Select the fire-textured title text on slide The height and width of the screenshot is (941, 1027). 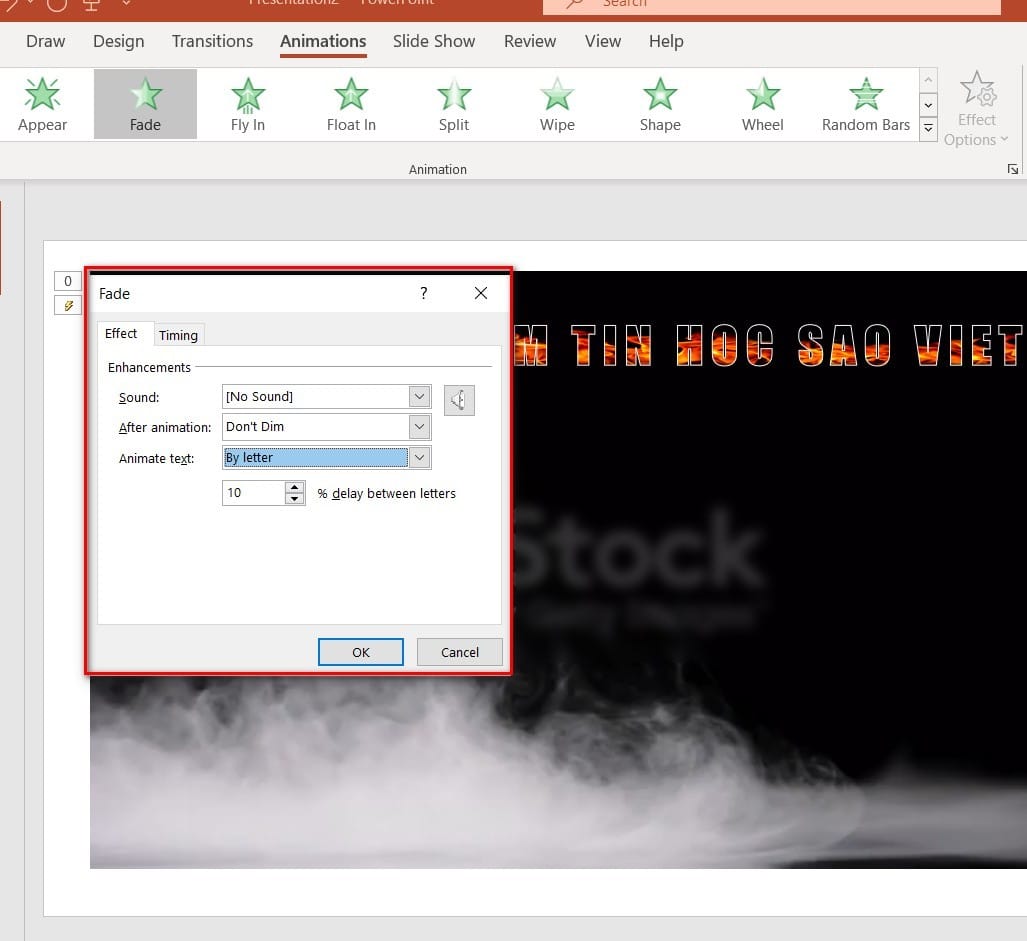click(769, 344)
